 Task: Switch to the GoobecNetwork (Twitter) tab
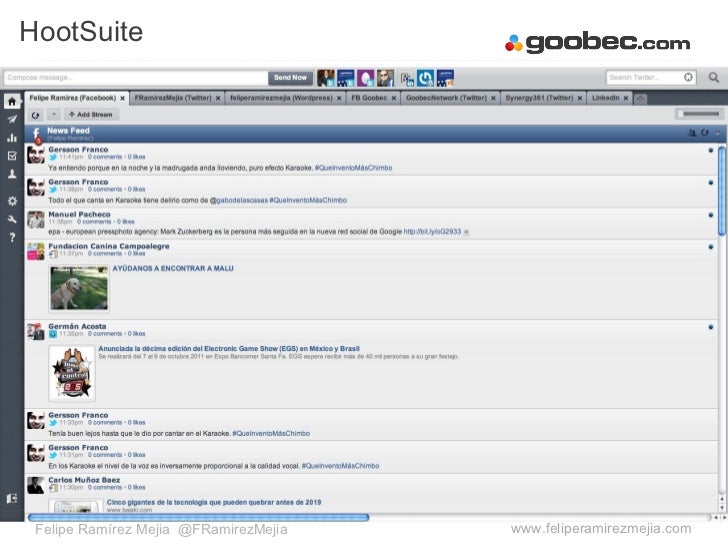pos(446,98)
